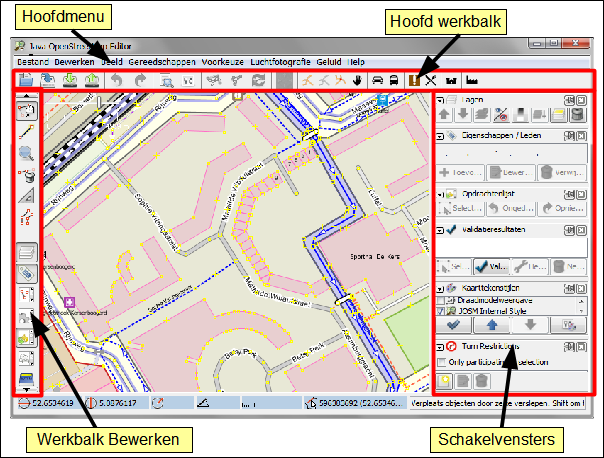This screenshot has height=458, width=604.
Task: Click the download from OSM green arrow icon
Action: pyautogui.click(x=70, y=80)
